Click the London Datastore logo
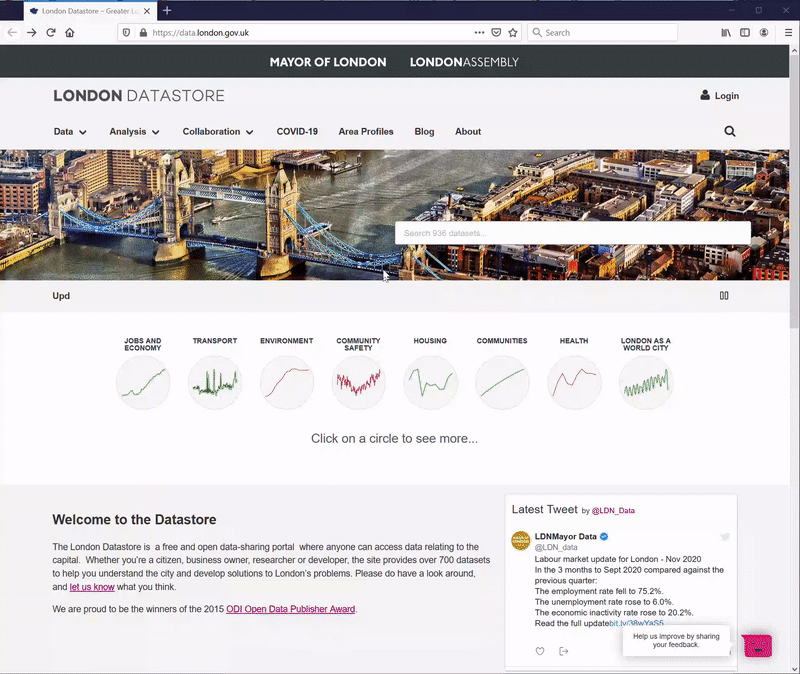The height and width of the screenshot is (674, 800). [x=139, y=96]
